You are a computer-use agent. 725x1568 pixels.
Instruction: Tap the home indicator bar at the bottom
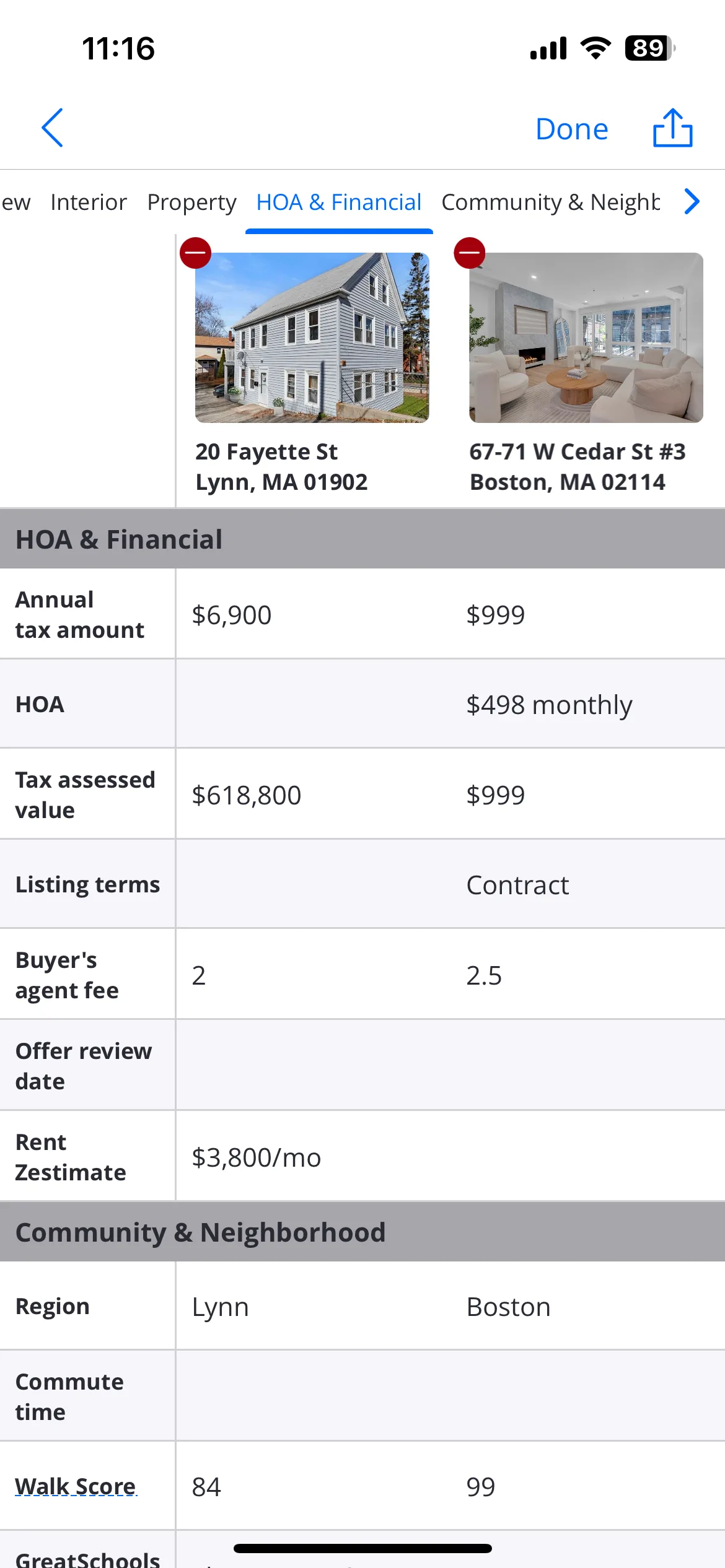pyautogui.click(x=362, y=1548)
